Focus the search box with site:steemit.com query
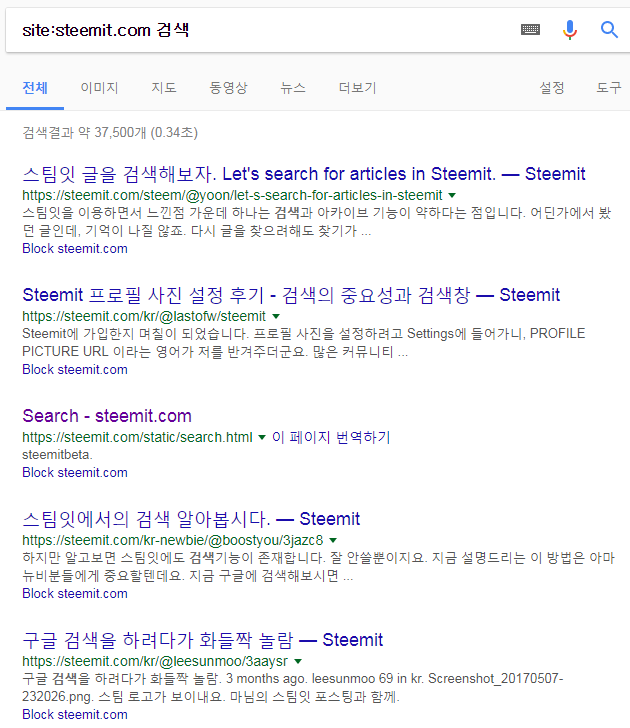 coord(260,30)
